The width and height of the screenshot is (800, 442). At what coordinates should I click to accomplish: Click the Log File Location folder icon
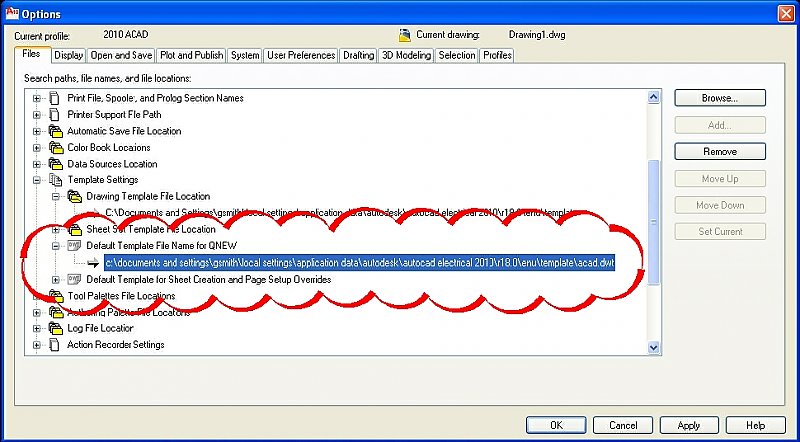[56, 328]
